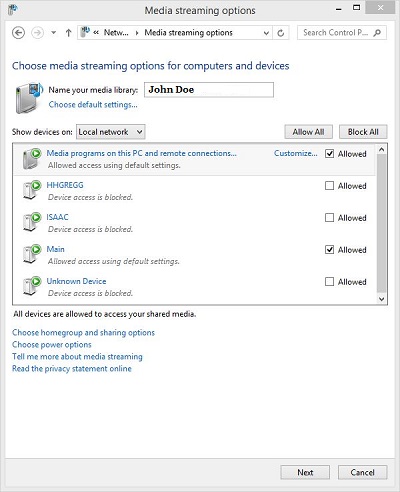Click the media library name field
The width and height of the screenshot is (400, 492).
209,90
